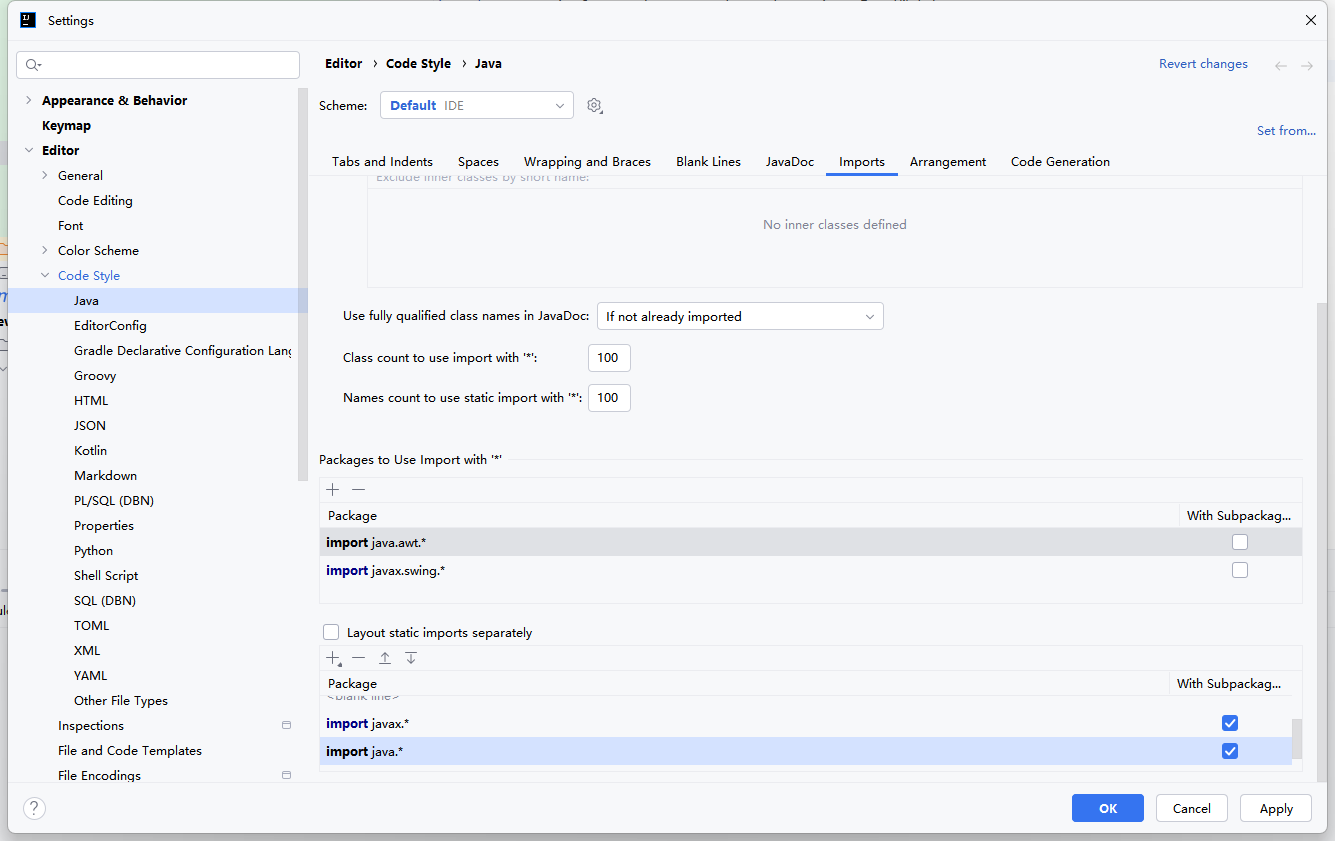Click the move-down arrow above import layout table
Screen dimensions: 1335x841
[x=411, y=657]
